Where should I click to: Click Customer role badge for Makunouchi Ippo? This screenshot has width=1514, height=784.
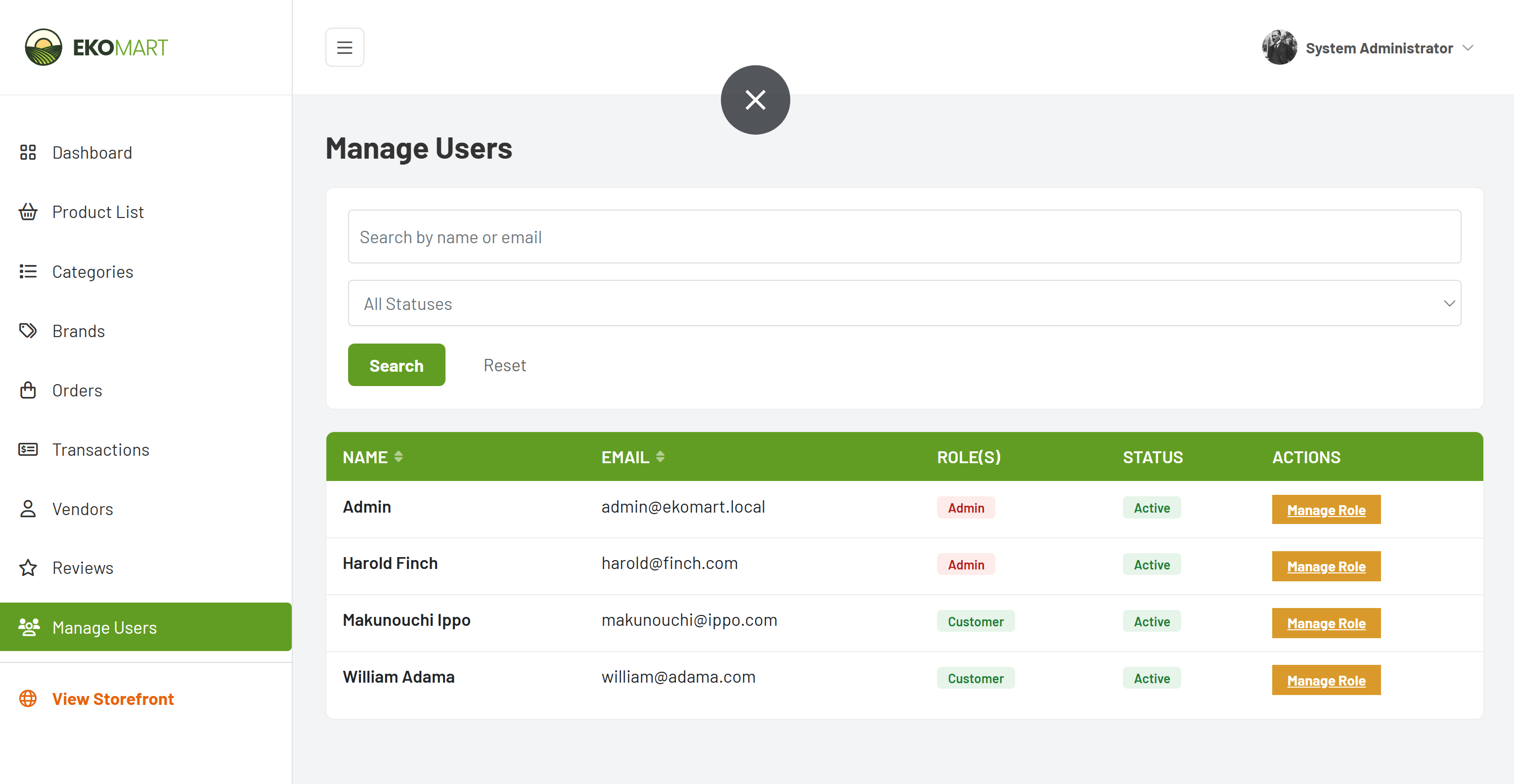point(975,621)
